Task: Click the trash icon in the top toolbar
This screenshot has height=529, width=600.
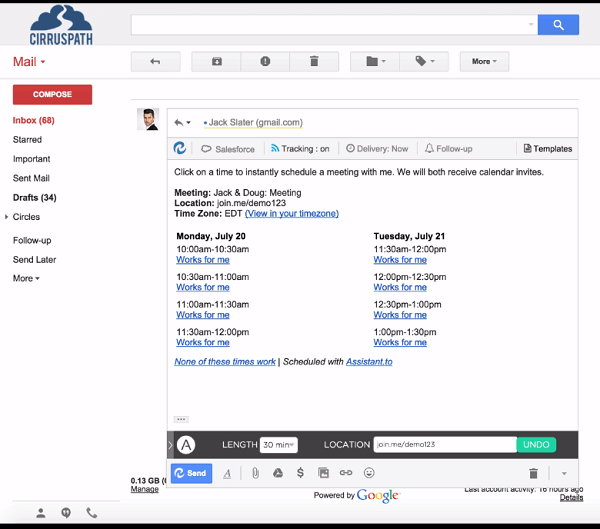Action: [314, 62]
